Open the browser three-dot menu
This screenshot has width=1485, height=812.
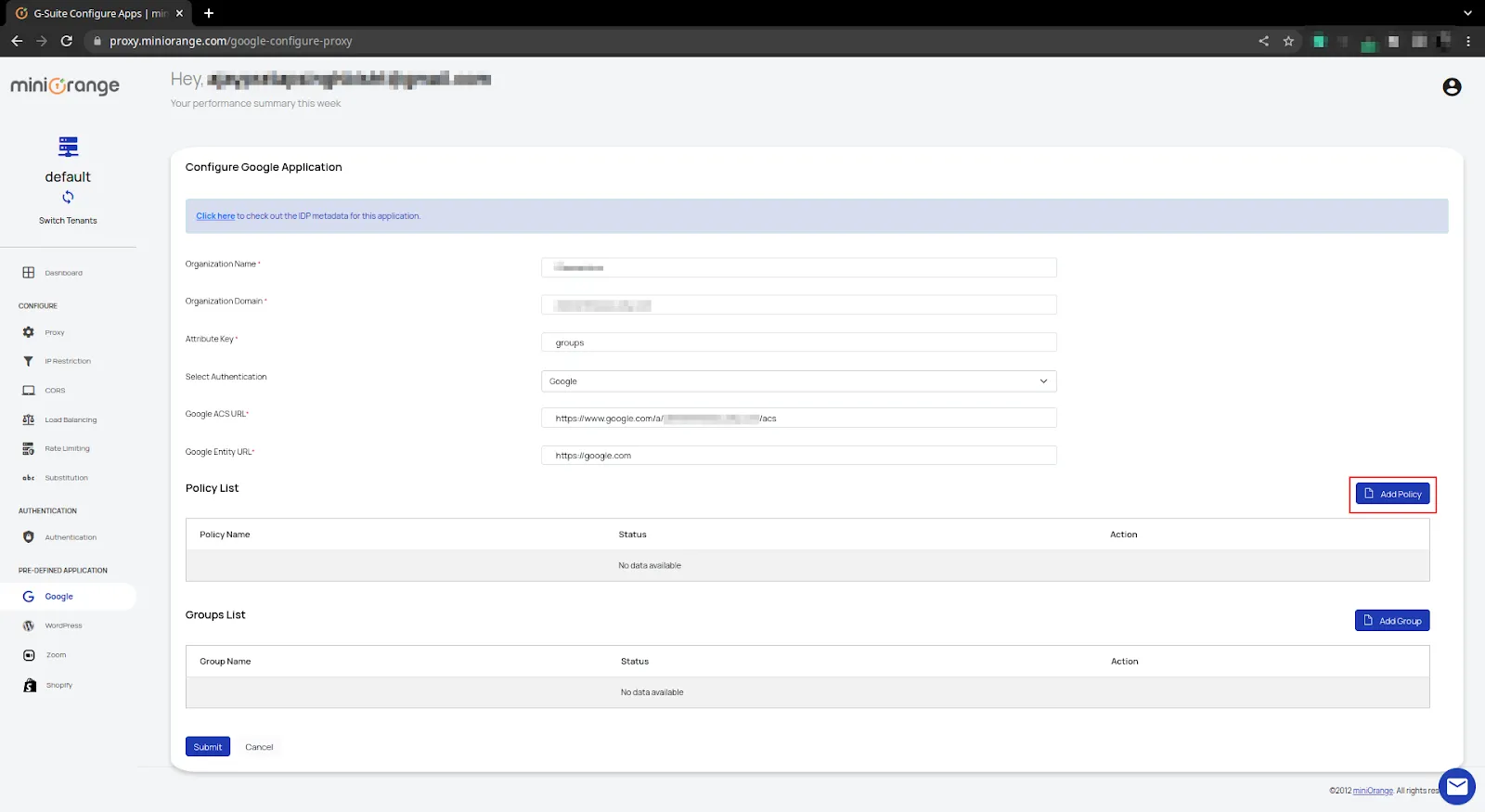click(x=1468, y=41)
